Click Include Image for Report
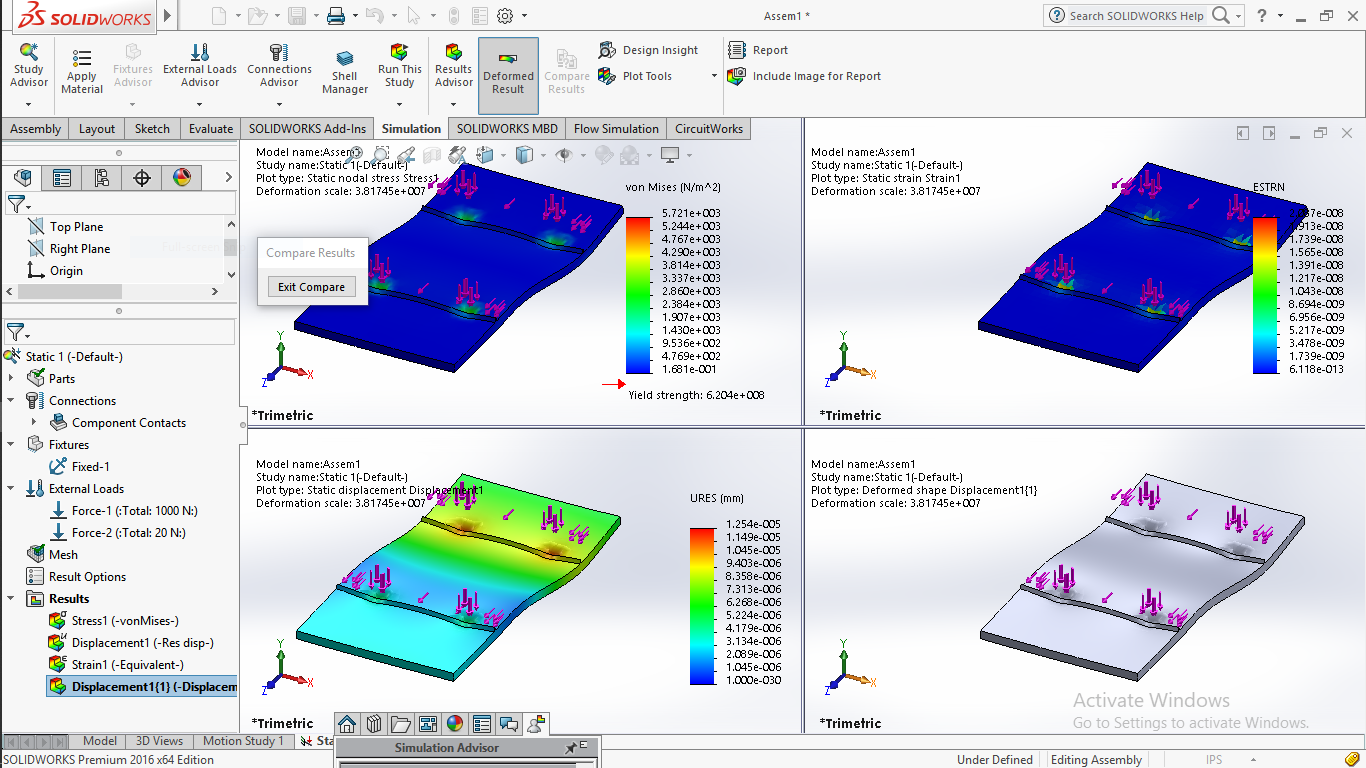Viewport: 1366px width, 768px height. (805, 76)
